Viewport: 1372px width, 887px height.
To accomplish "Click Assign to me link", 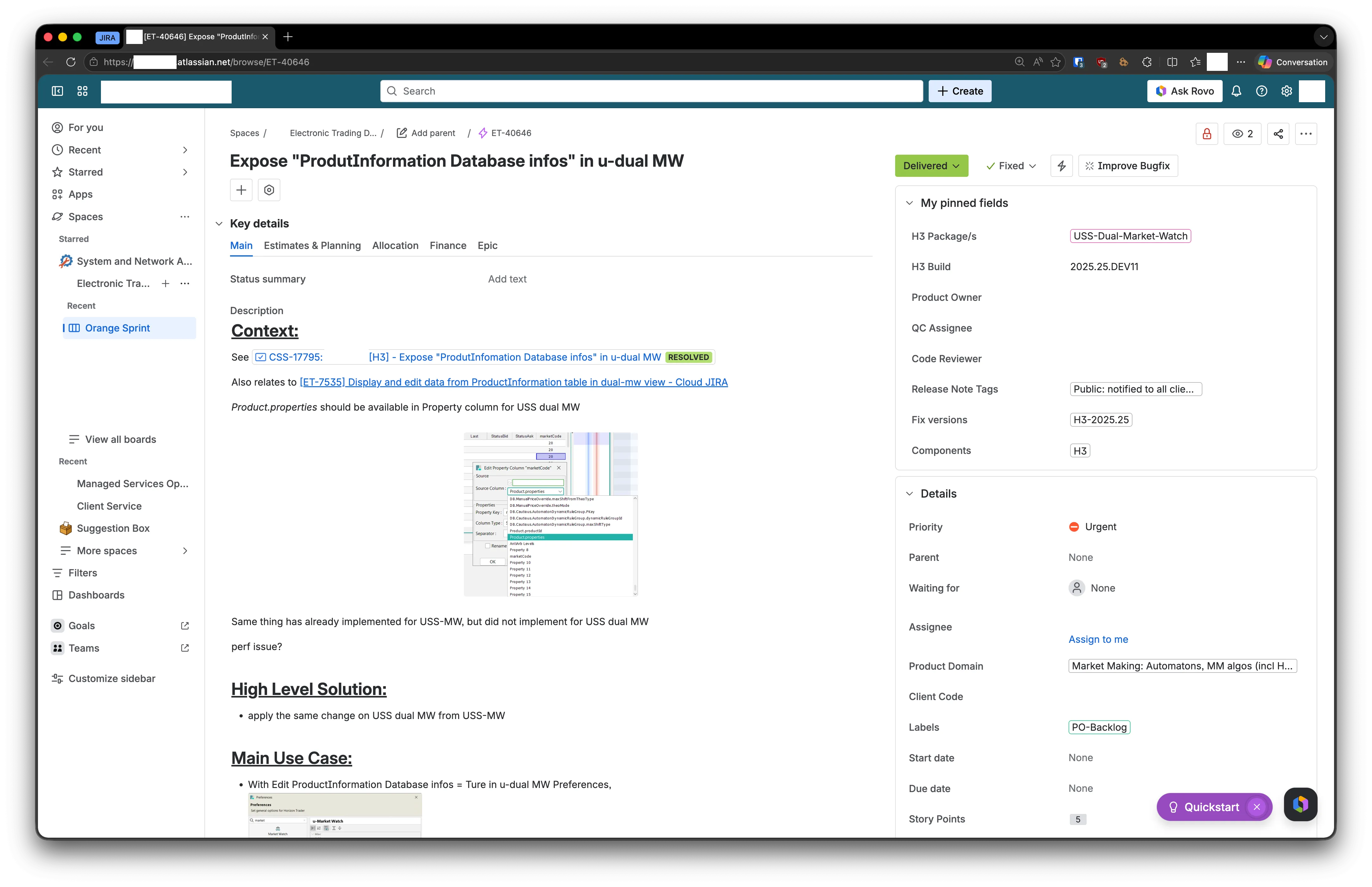I will (x=1098, y=639).
